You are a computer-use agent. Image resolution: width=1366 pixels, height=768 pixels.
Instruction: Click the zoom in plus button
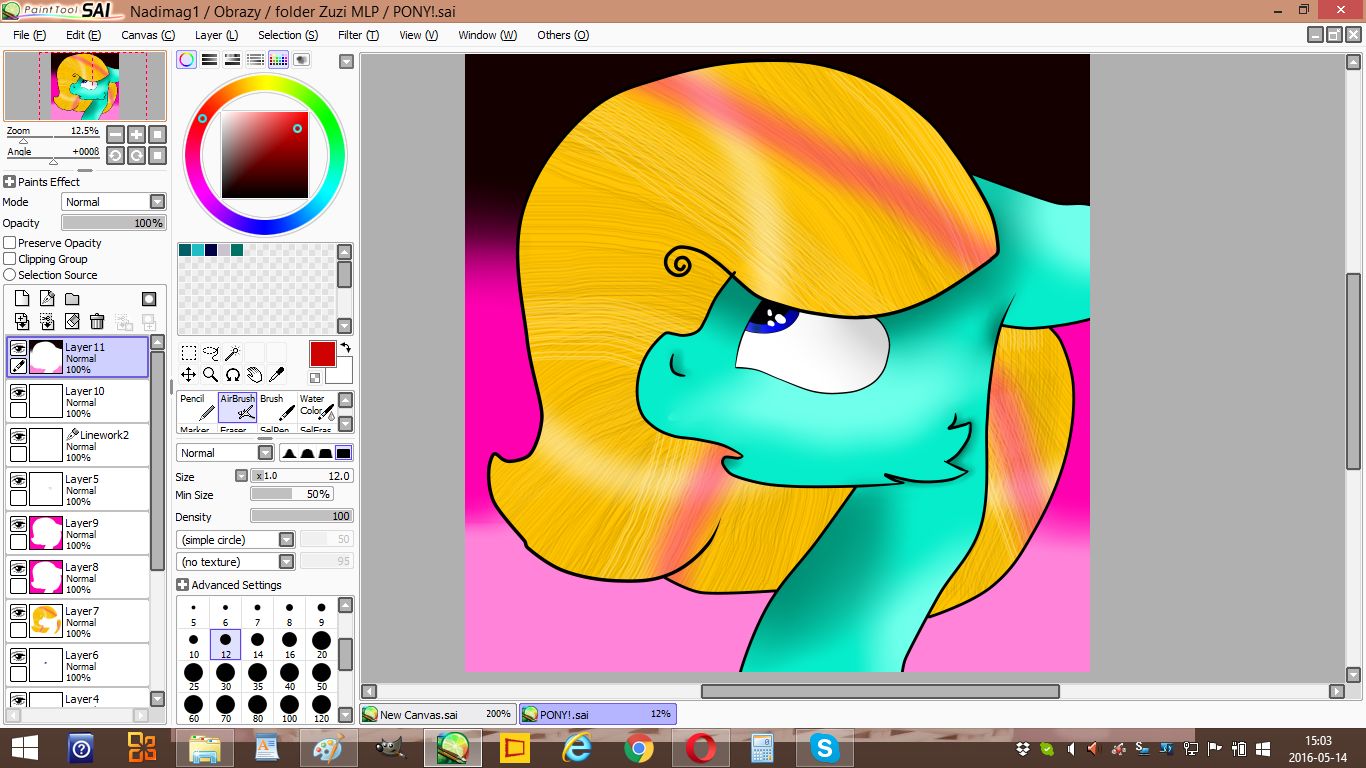[x=137, y=134]
